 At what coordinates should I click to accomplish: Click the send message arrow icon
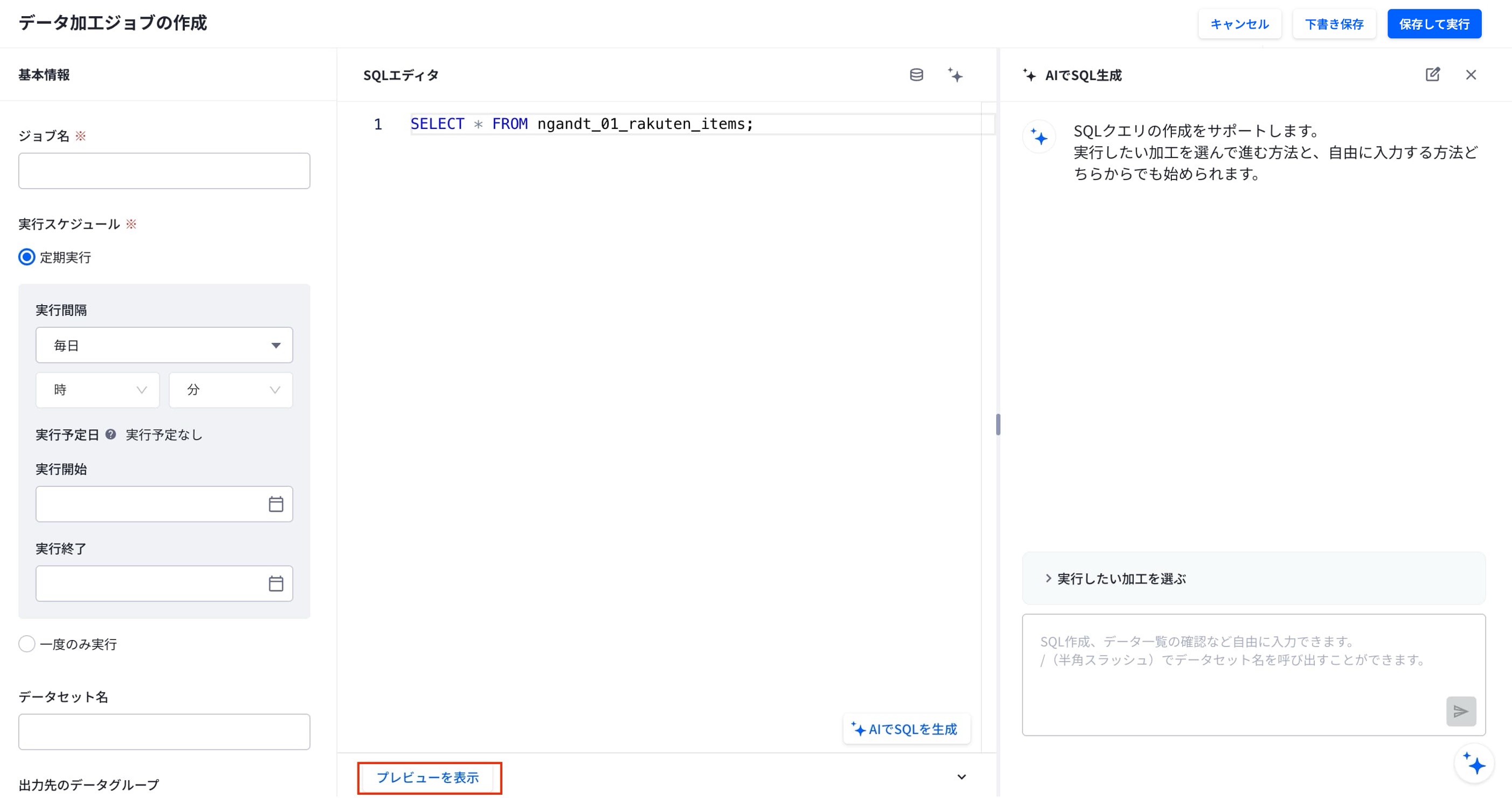pos(1460,712)
